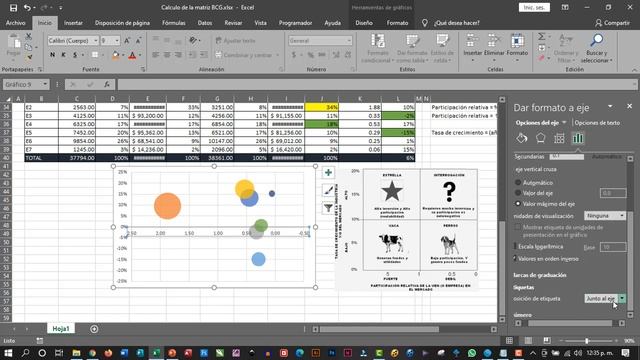Click the Compartir button
This screenshot has height=360, width=640.
[x=612, y=23]
